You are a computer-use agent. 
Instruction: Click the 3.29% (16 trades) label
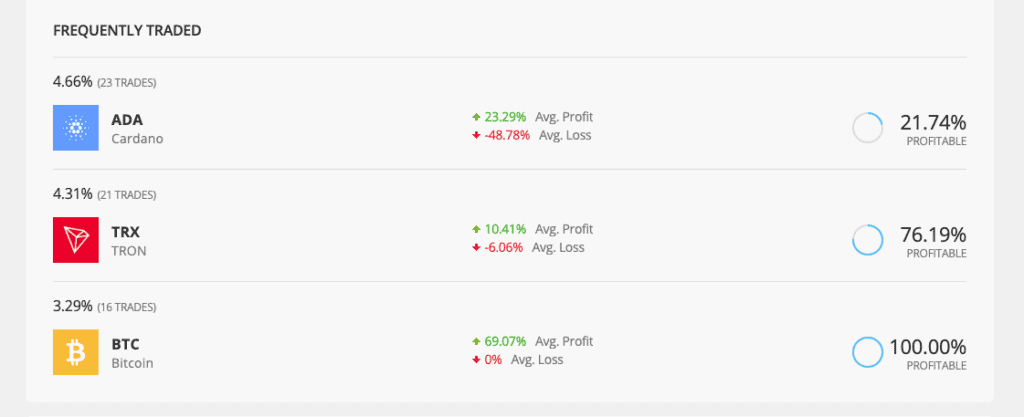(104, 305)
